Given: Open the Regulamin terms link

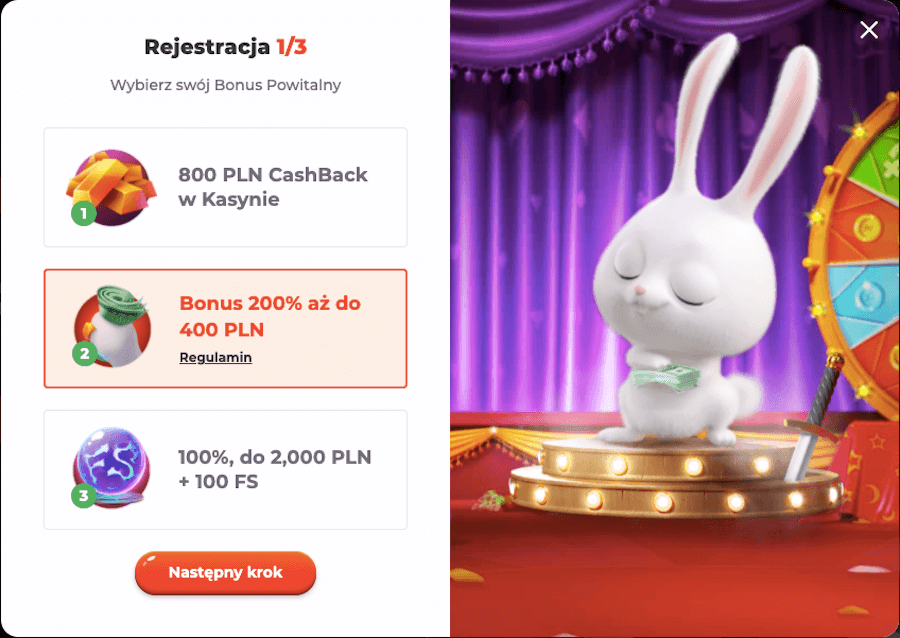Looking at the screenshot, I should pyautogui.click(x=215, y=357).
